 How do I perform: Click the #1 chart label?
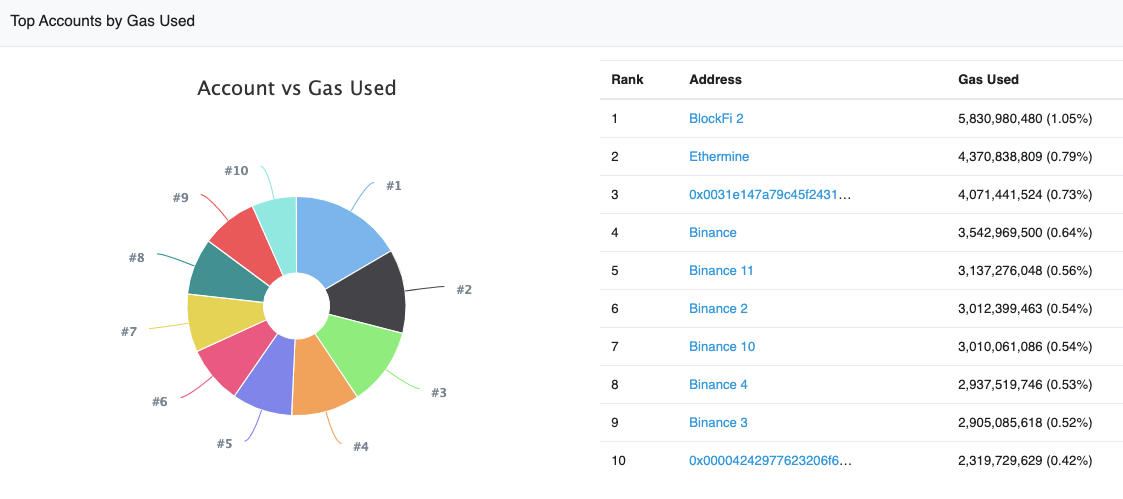[394, 186]
